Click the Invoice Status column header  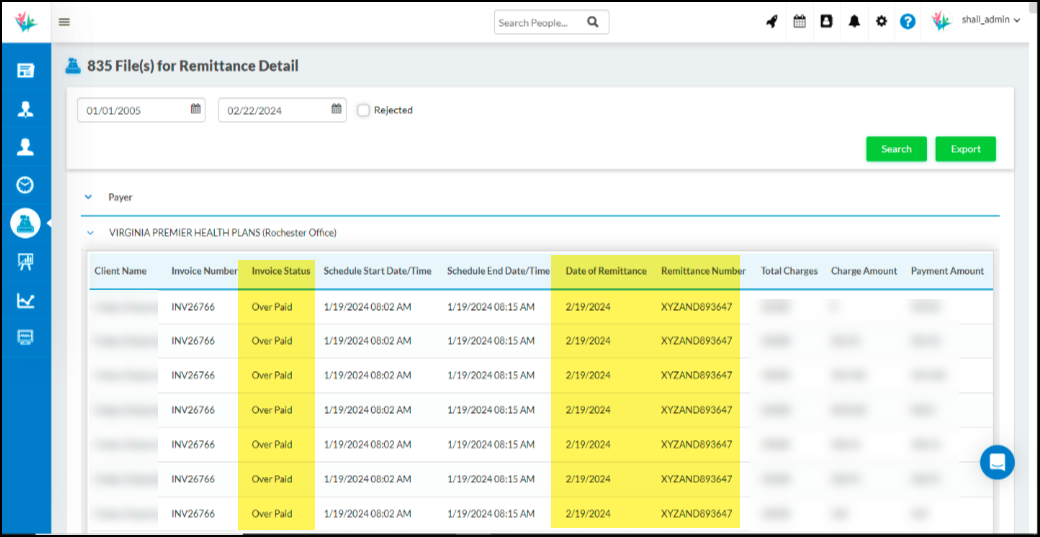pyautogui.click(x=281, y=271)
